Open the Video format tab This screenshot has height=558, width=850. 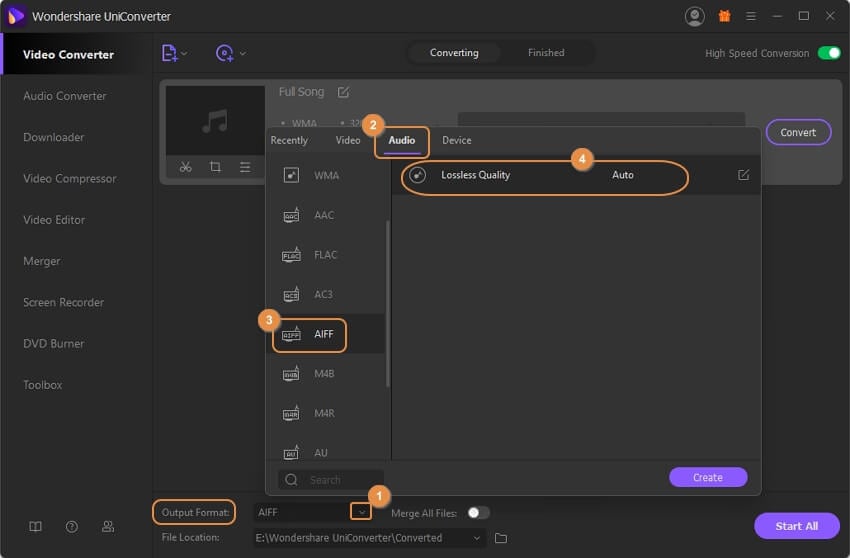pos(347,140)
